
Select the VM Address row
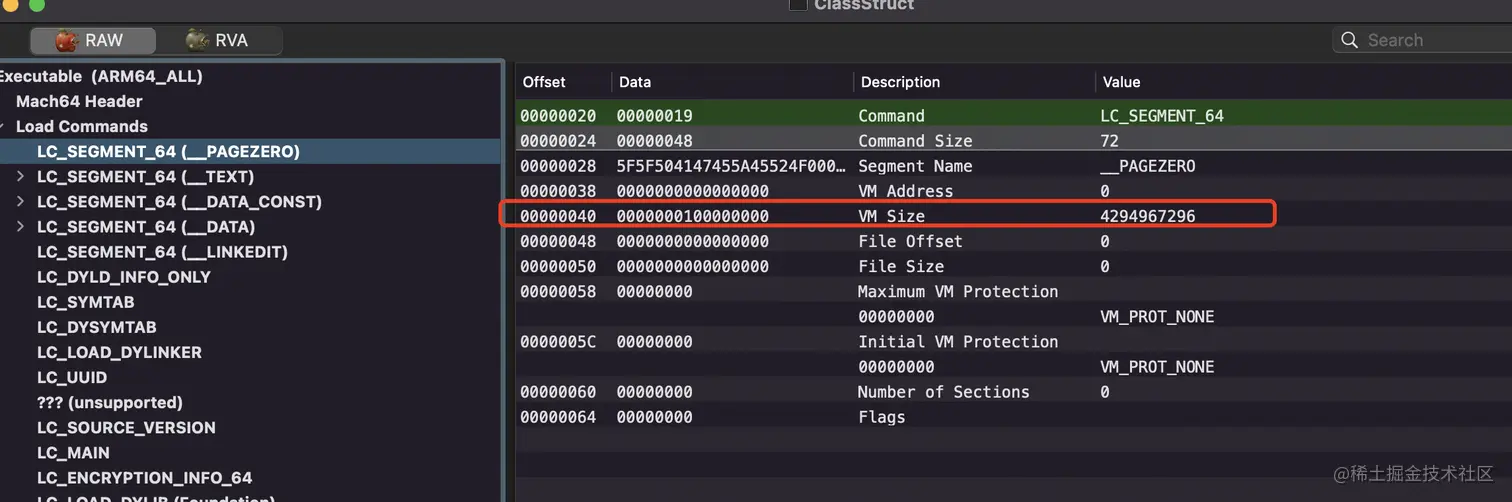tap(1014, 190)
